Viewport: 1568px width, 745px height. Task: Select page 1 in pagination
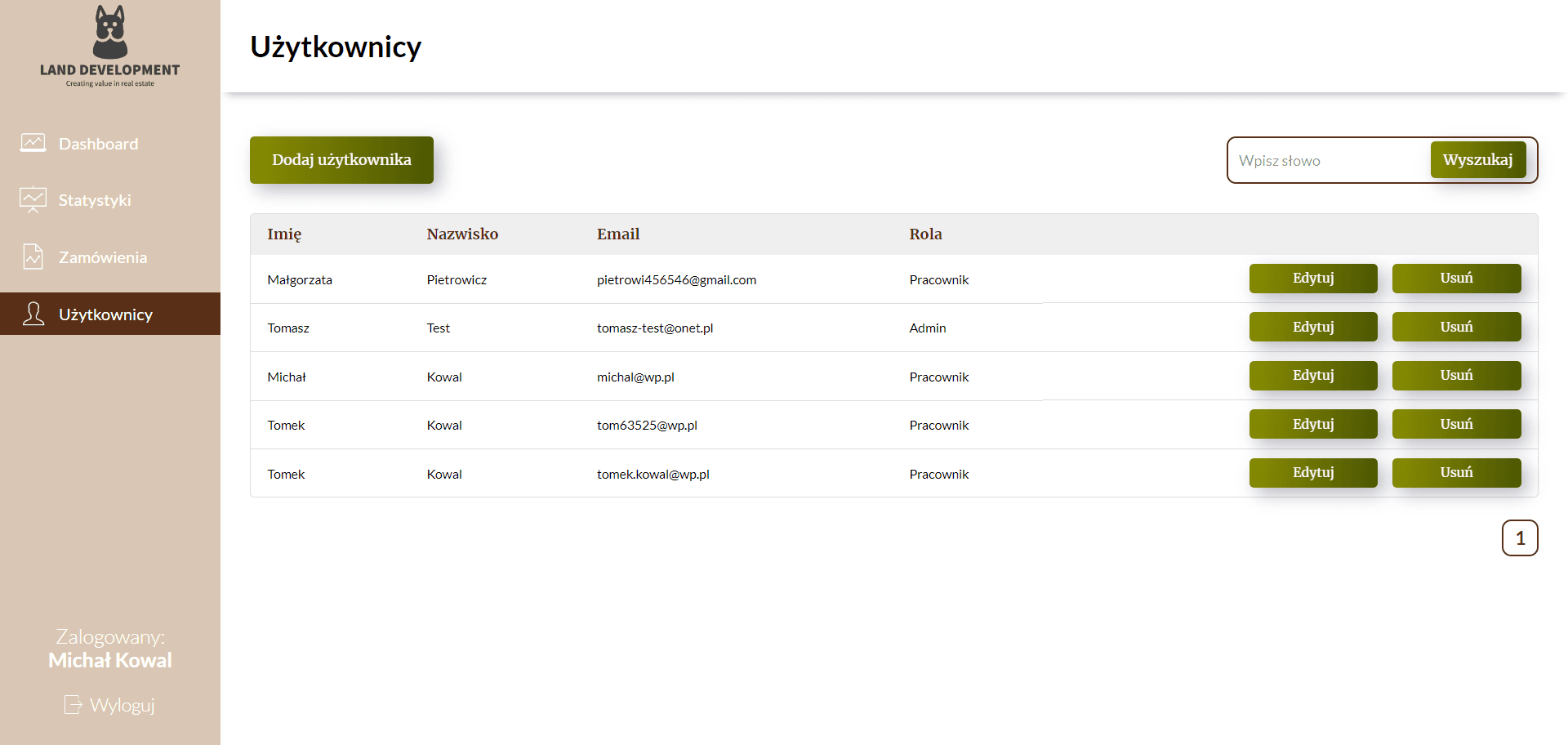click(x=1520, y=538)
